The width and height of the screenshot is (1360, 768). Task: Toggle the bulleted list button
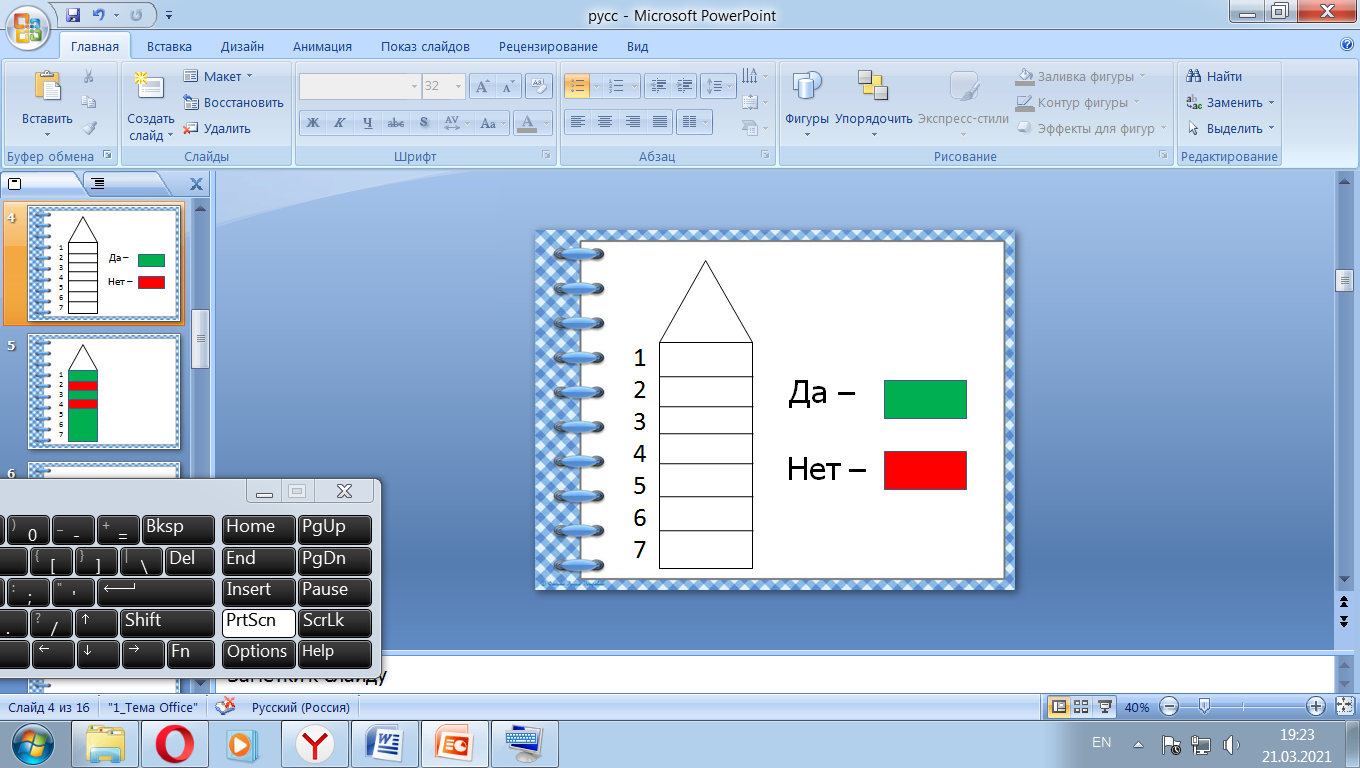(576, 86)
